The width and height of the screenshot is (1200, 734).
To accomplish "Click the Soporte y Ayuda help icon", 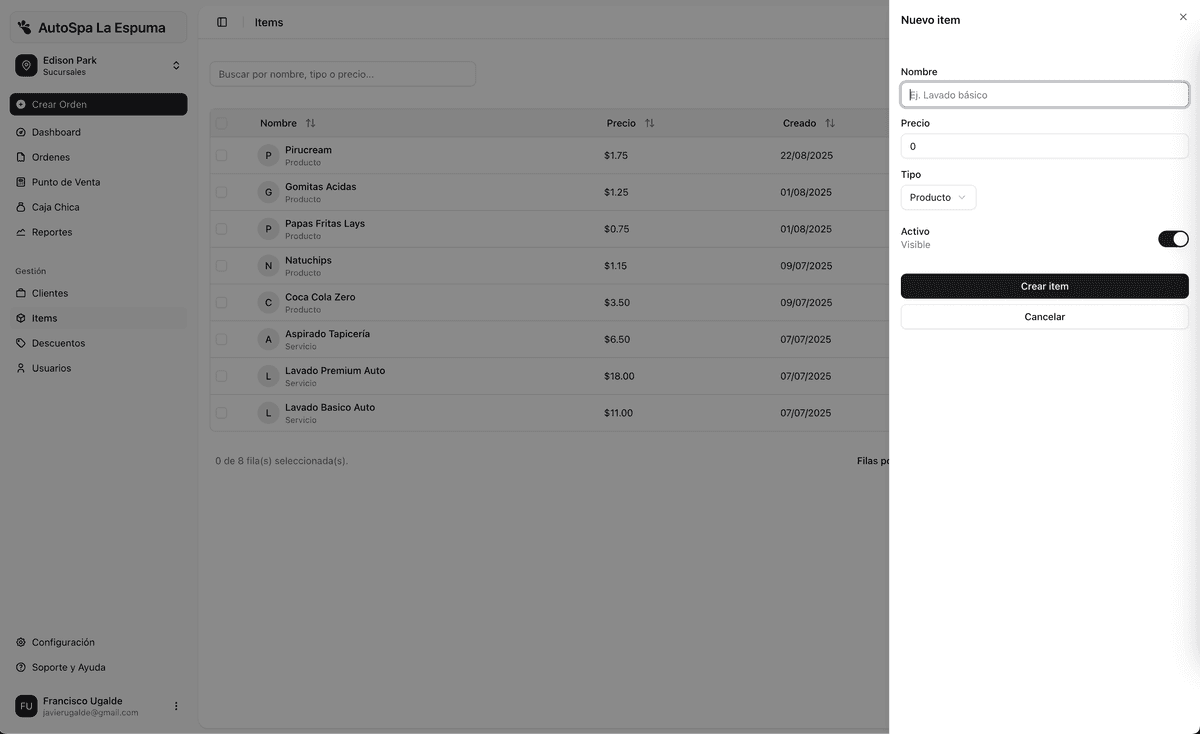I will point(21,667).
